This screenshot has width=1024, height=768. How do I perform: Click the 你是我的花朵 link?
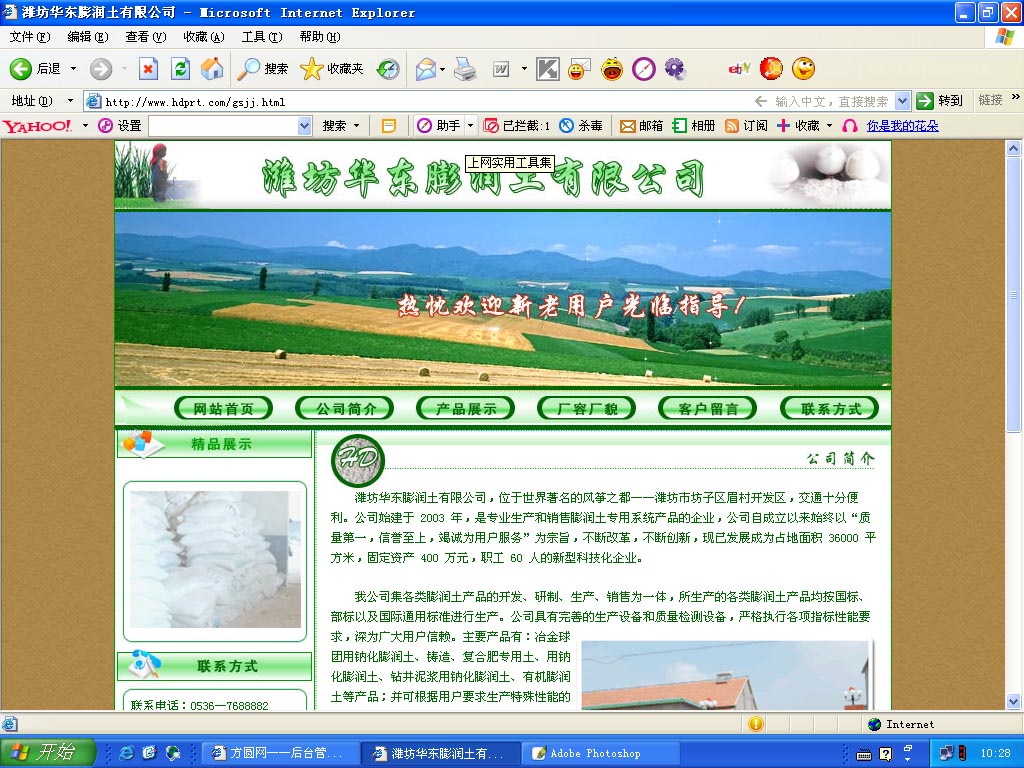[x=902, y=126]
